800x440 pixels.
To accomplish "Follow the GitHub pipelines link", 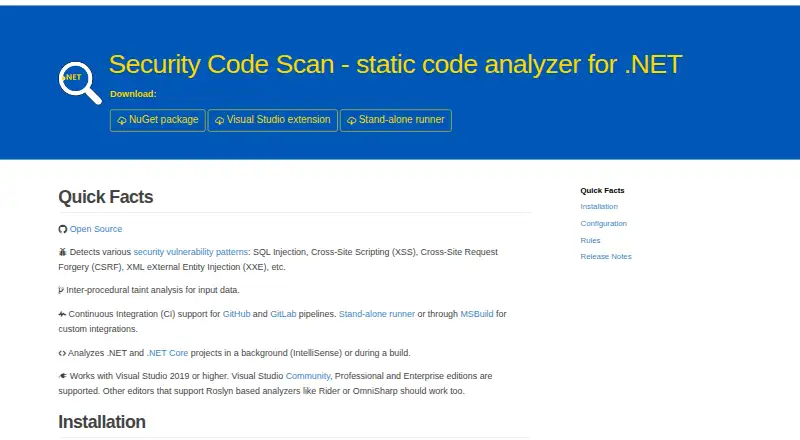I will point(236,314).
